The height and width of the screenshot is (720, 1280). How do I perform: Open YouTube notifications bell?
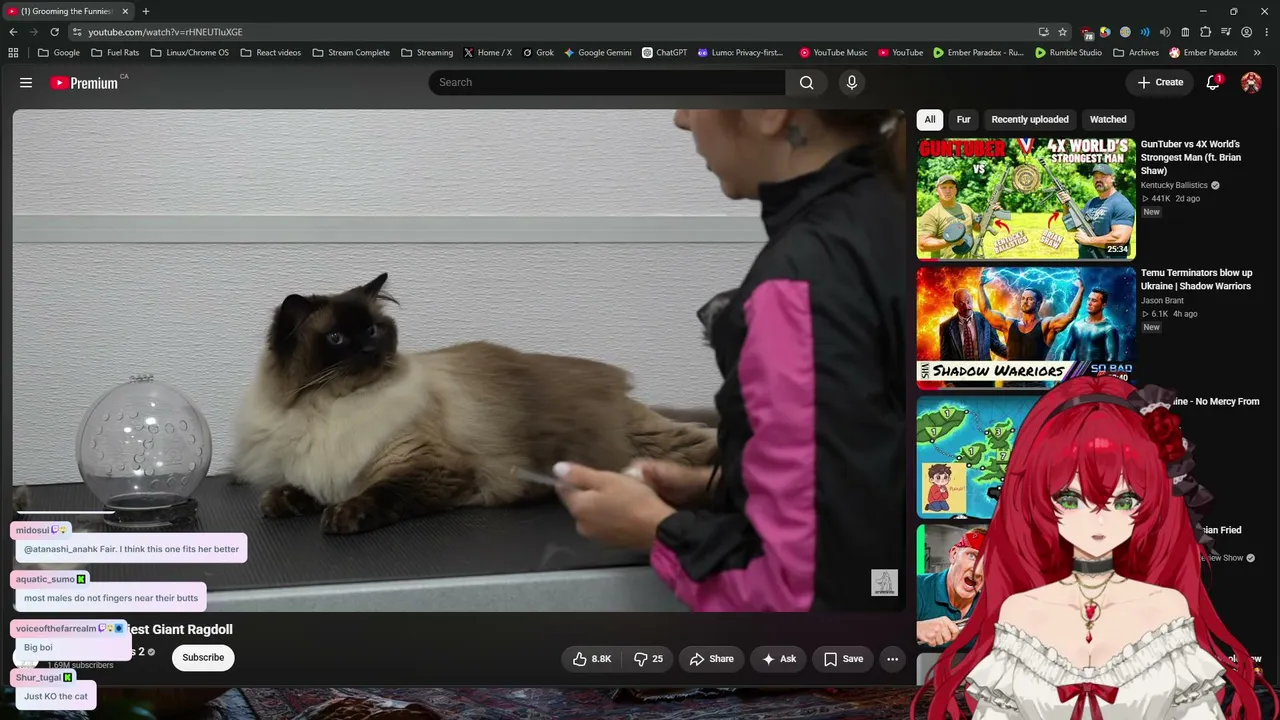tap(1213, 82)
